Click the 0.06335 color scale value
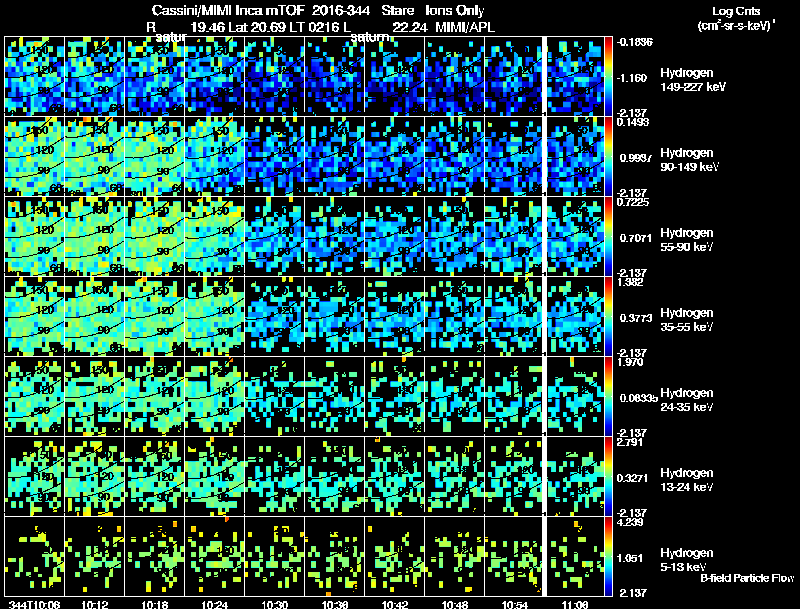The width and height of the screenshot is (800, 609). pyautogui.click(x=638, y=398)
